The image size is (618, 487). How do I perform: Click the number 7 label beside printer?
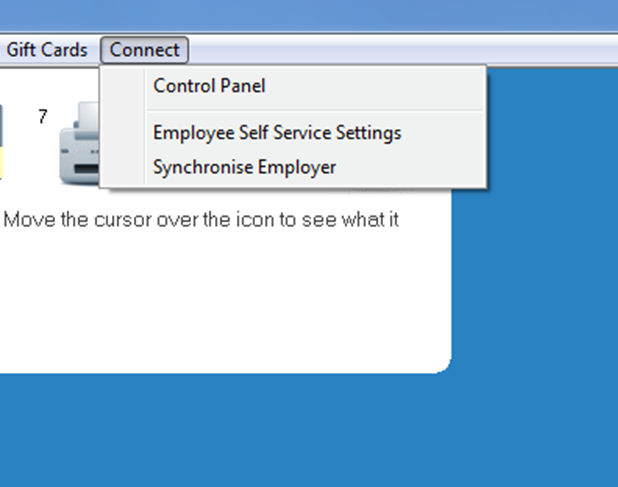43,117
